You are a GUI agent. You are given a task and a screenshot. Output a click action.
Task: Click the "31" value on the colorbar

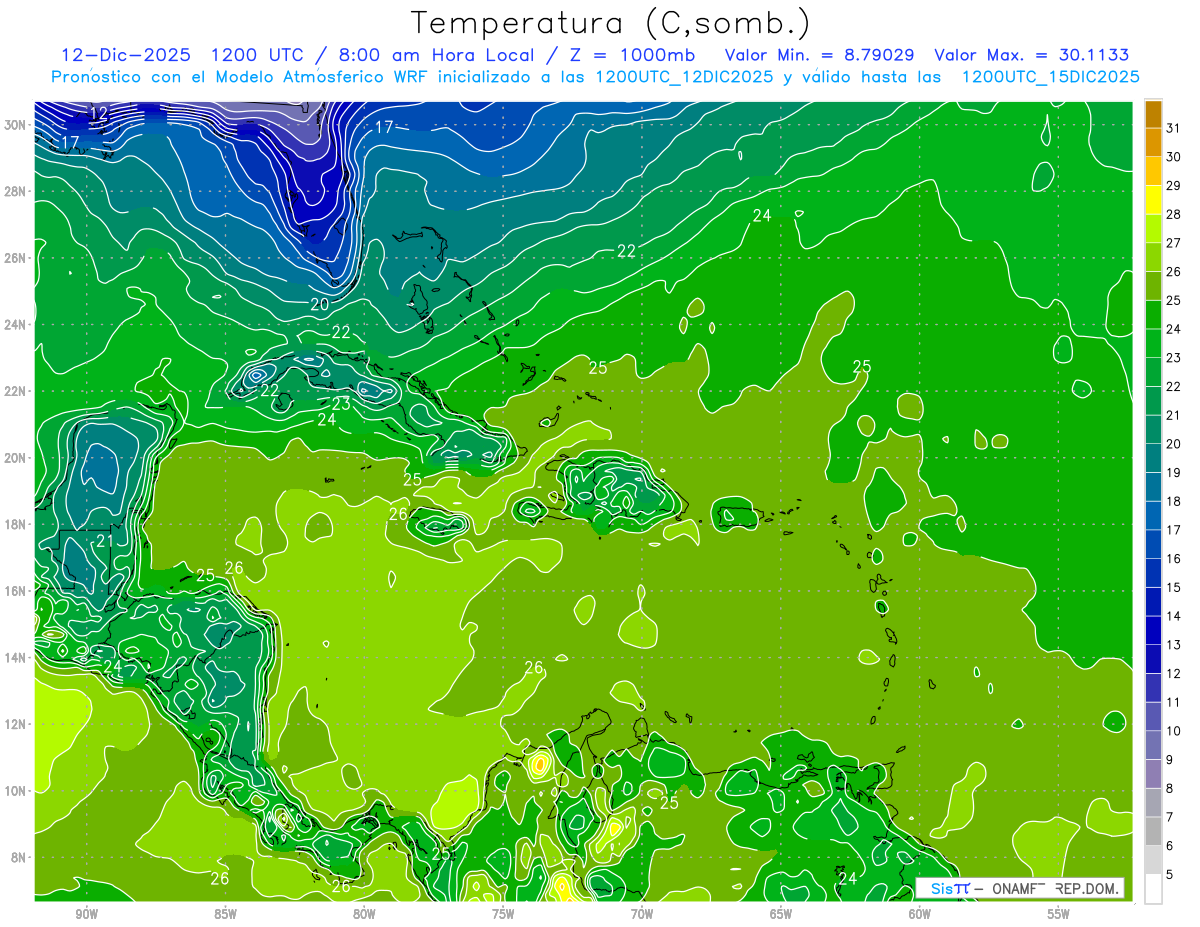pos(1174,128)
